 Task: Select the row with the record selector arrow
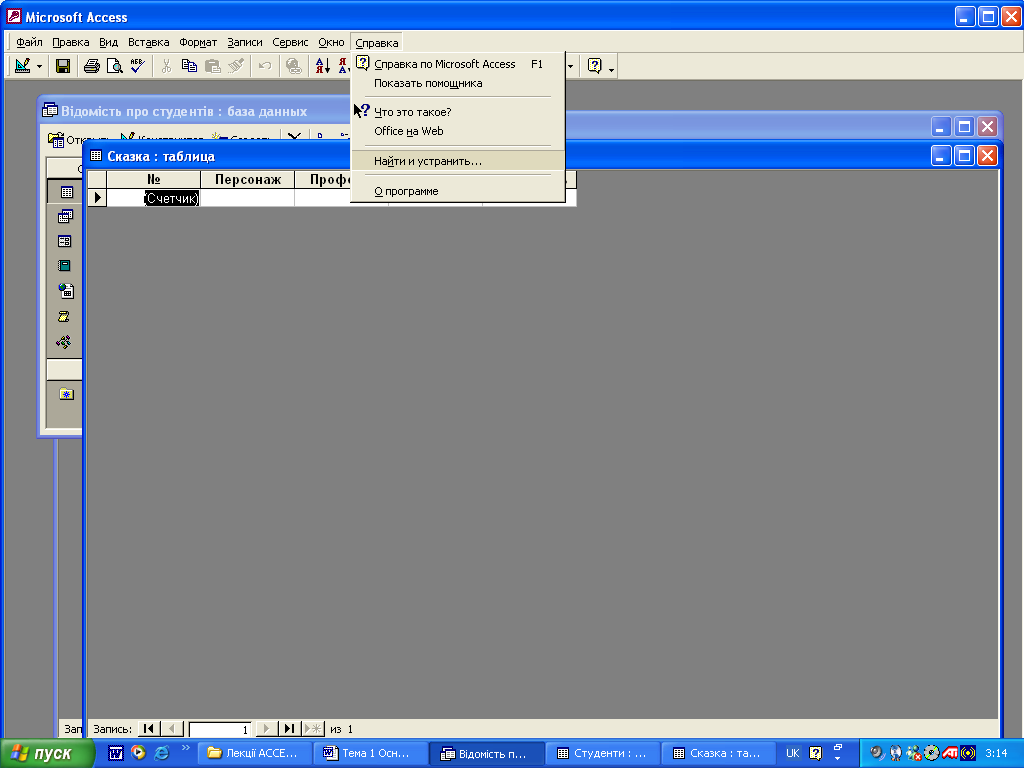(x=97, y=197)
